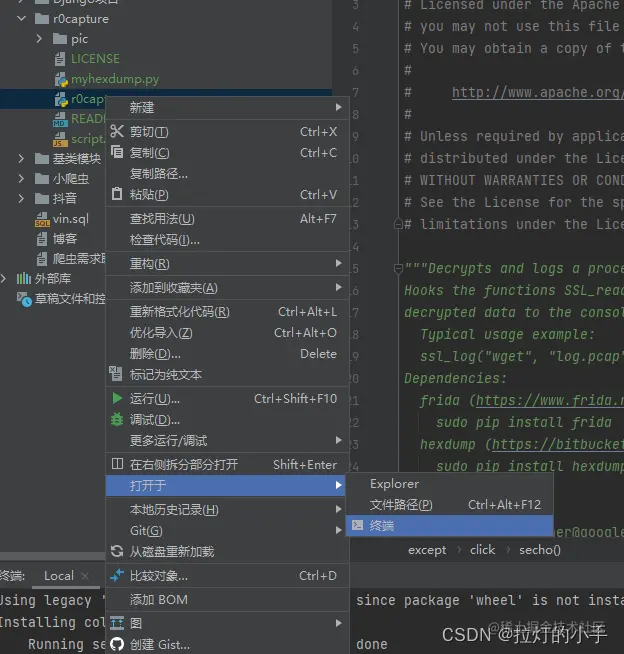Open the 重构(R) submenu
The image size is (624, 654).
pyautogui.click(x=227, y=264)
